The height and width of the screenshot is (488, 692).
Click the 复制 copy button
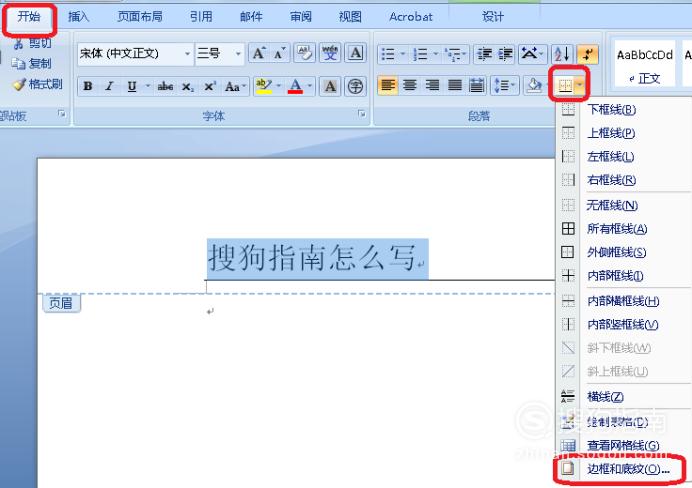(x=31, y=64)
